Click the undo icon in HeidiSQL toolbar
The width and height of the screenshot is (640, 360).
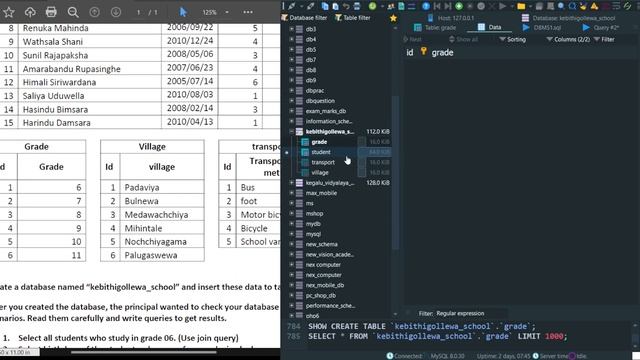[346, 6]
